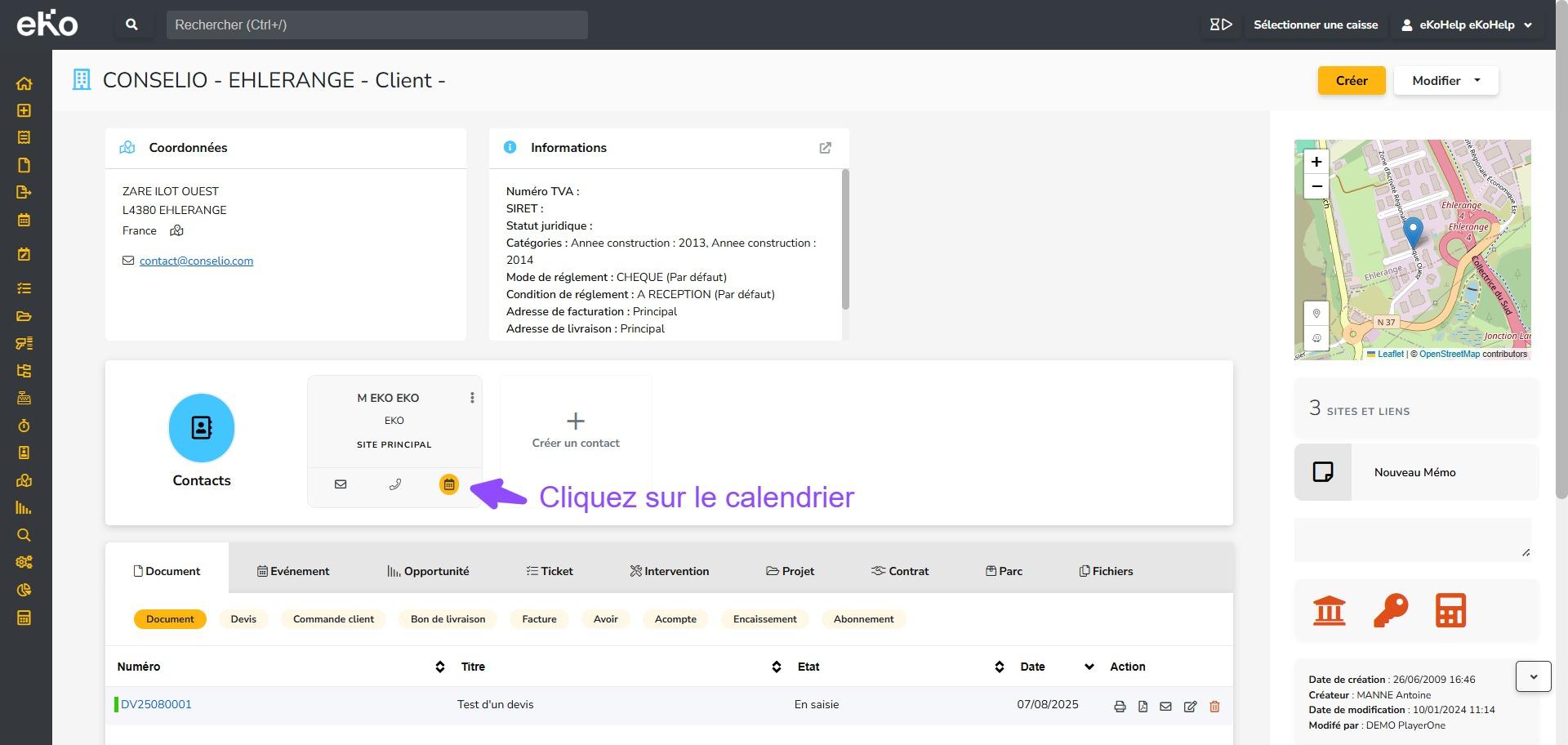The image size is (1568, 745).
Task: Click the phone icon on EKO contact card
Action: point(394,484)
